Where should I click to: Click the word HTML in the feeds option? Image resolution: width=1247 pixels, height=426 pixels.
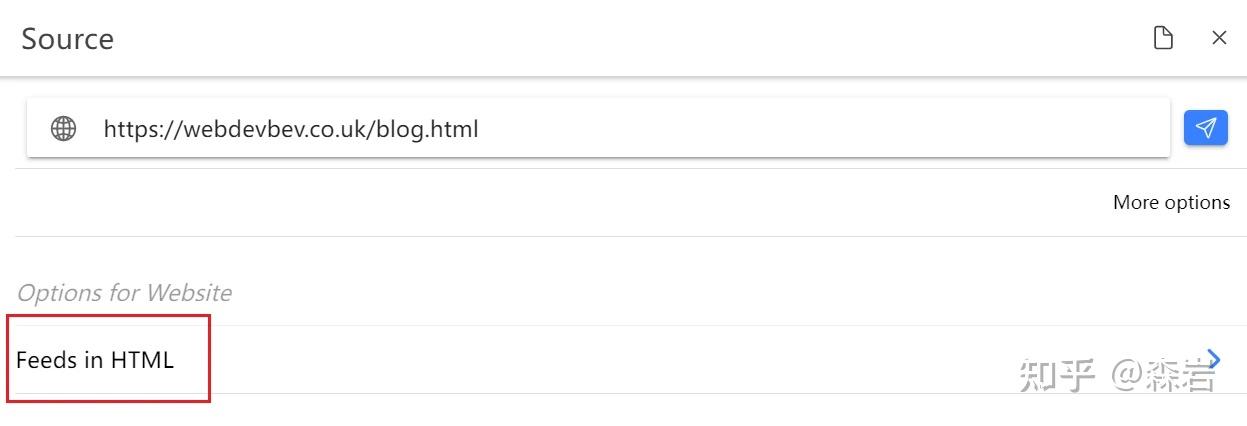pyautogui.click(x=142, y=360)
